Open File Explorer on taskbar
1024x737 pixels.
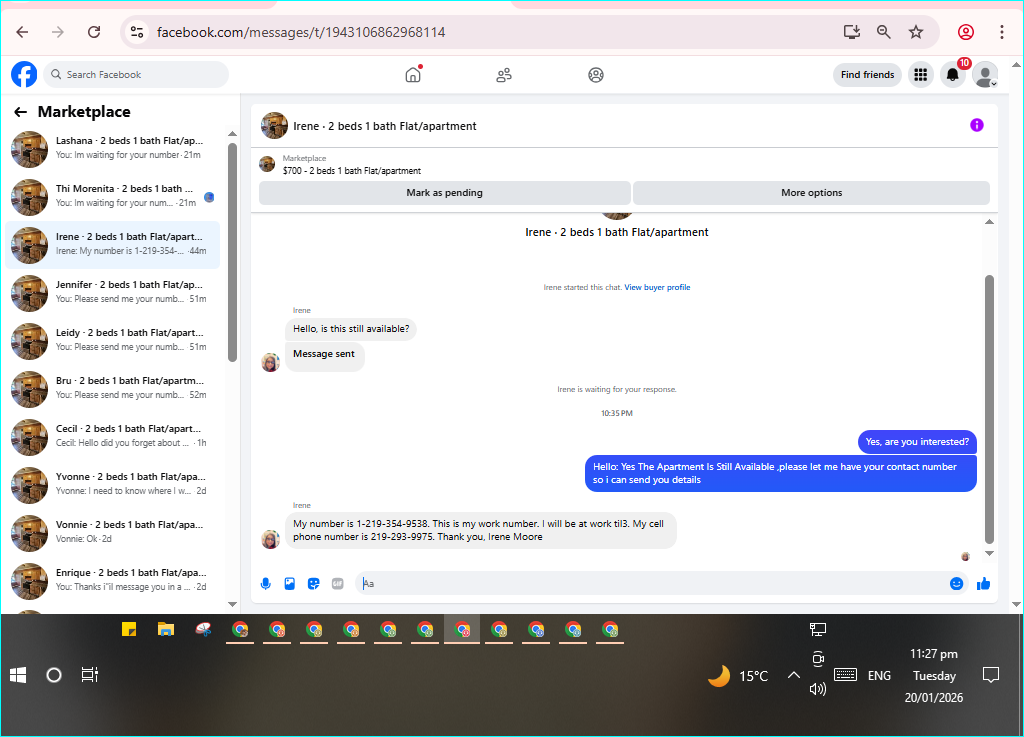[x=166, y=629]
